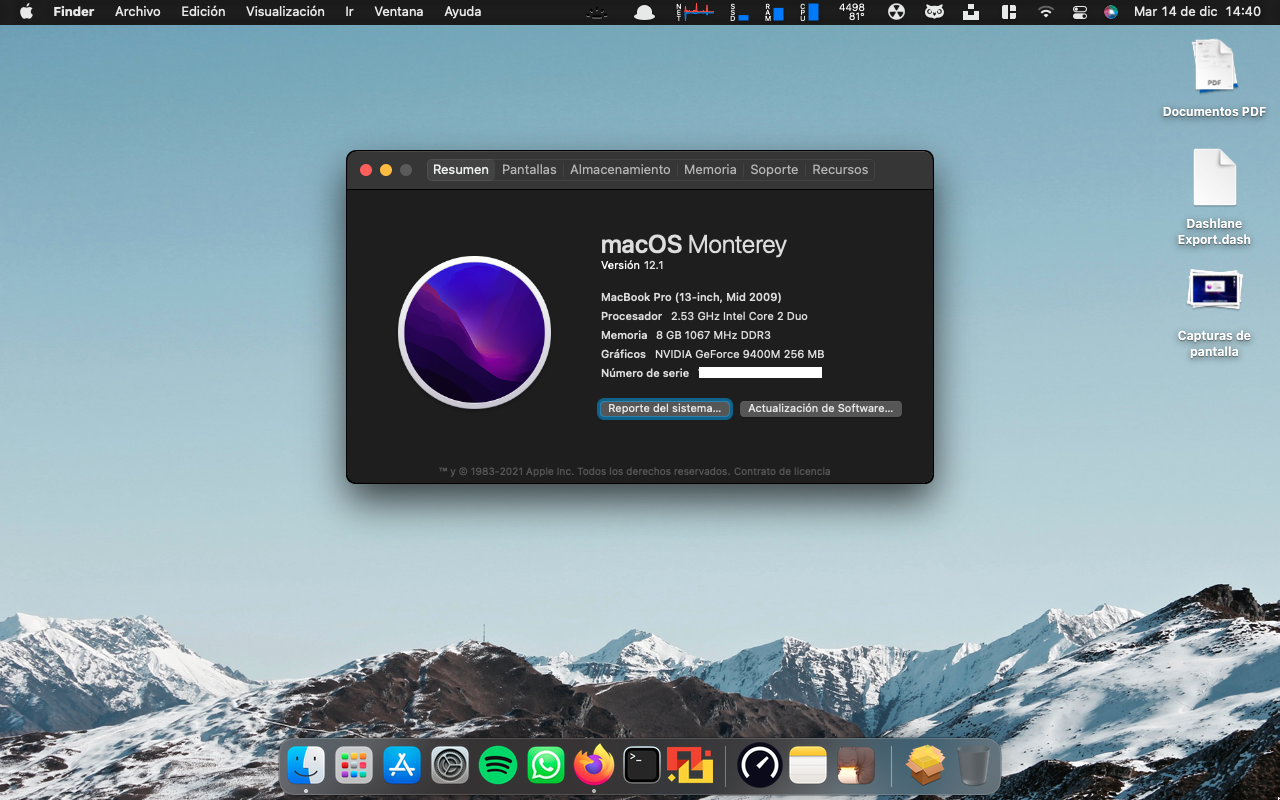The height and width of the screenshot is (800, 1280).
Task: Click the CPU usage indicator in the menu bar
Action: pyautogui.click(x=809, y=12)
